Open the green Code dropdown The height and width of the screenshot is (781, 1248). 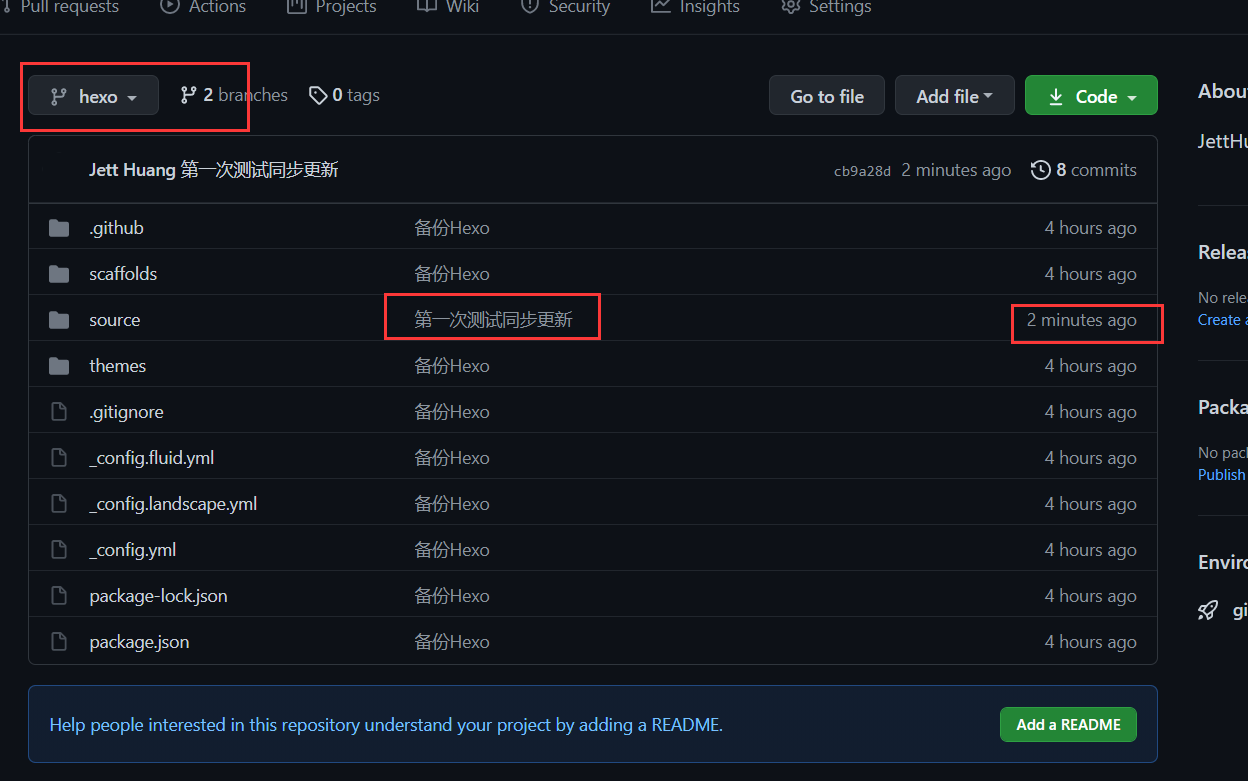tap(1091, 96)
